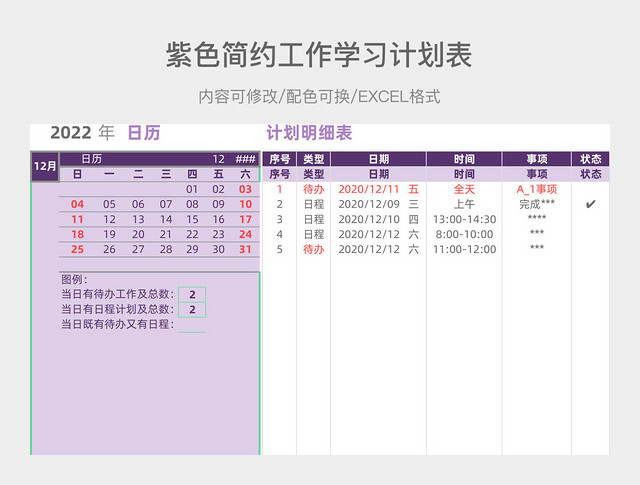This screenshot has height=485, width=640.
Task: Click the 日程 type cell in row 3
Action: click(x=313, y=220)
